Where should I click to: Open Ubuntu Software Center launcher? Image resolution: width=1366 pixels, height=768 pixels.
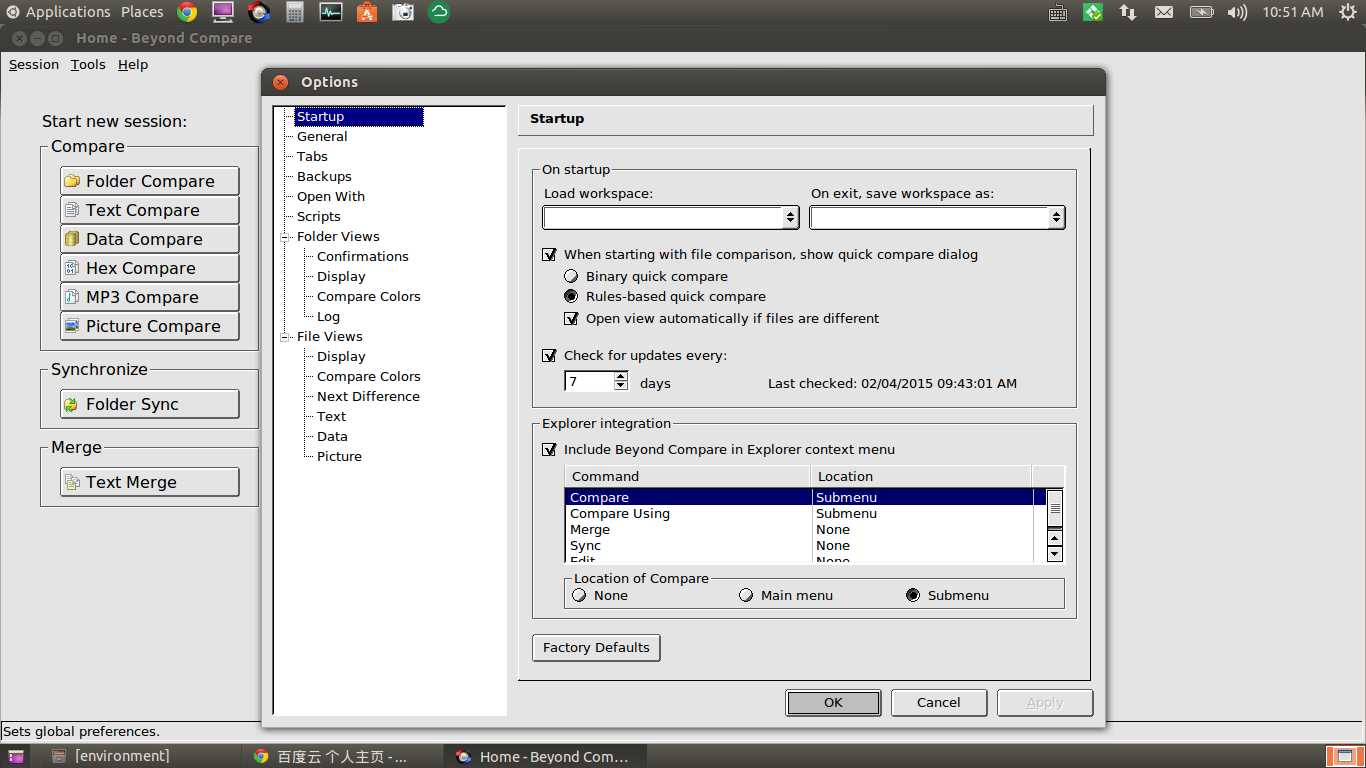tap(367, 12)
